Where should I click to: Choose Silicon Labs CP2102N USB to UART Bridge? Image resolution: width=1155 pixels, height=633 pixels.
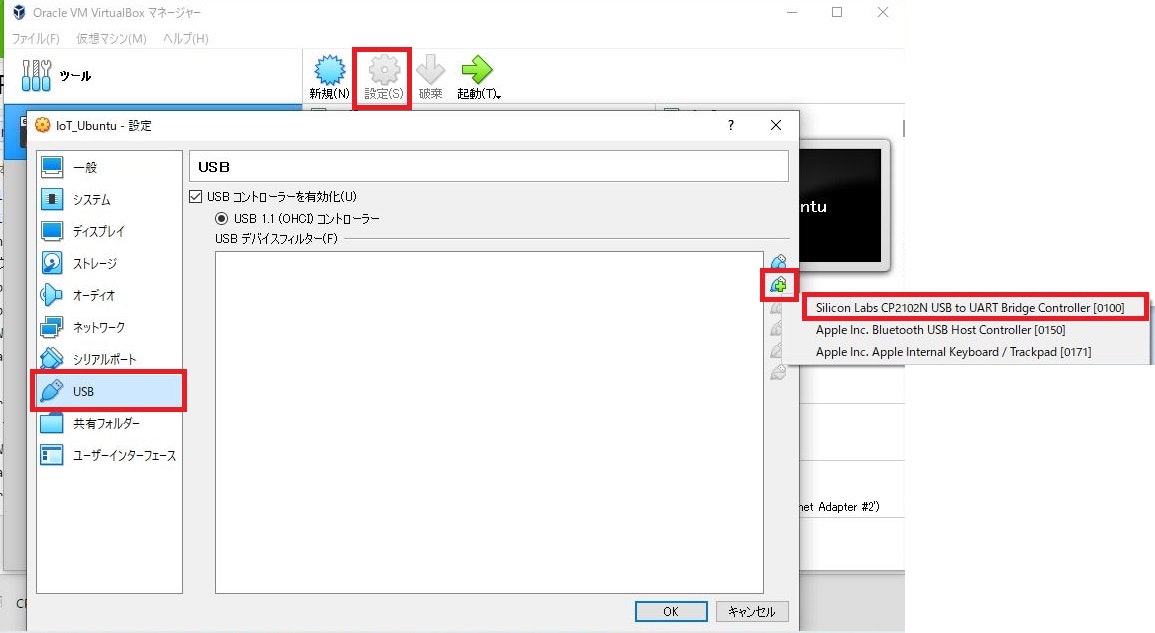pyautogui.click(x=969, y=308)
